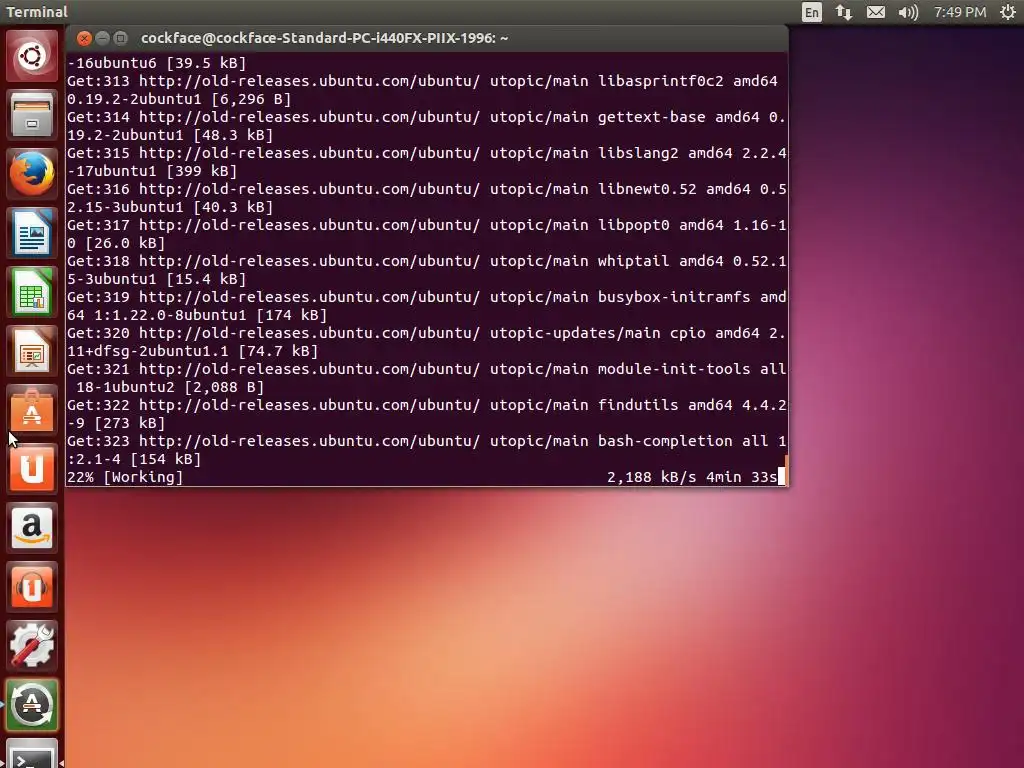This screenshot has height=768, width=1024.
Task: Click the '-9 [273 kB]' line
Action: (x=116, y=423)
